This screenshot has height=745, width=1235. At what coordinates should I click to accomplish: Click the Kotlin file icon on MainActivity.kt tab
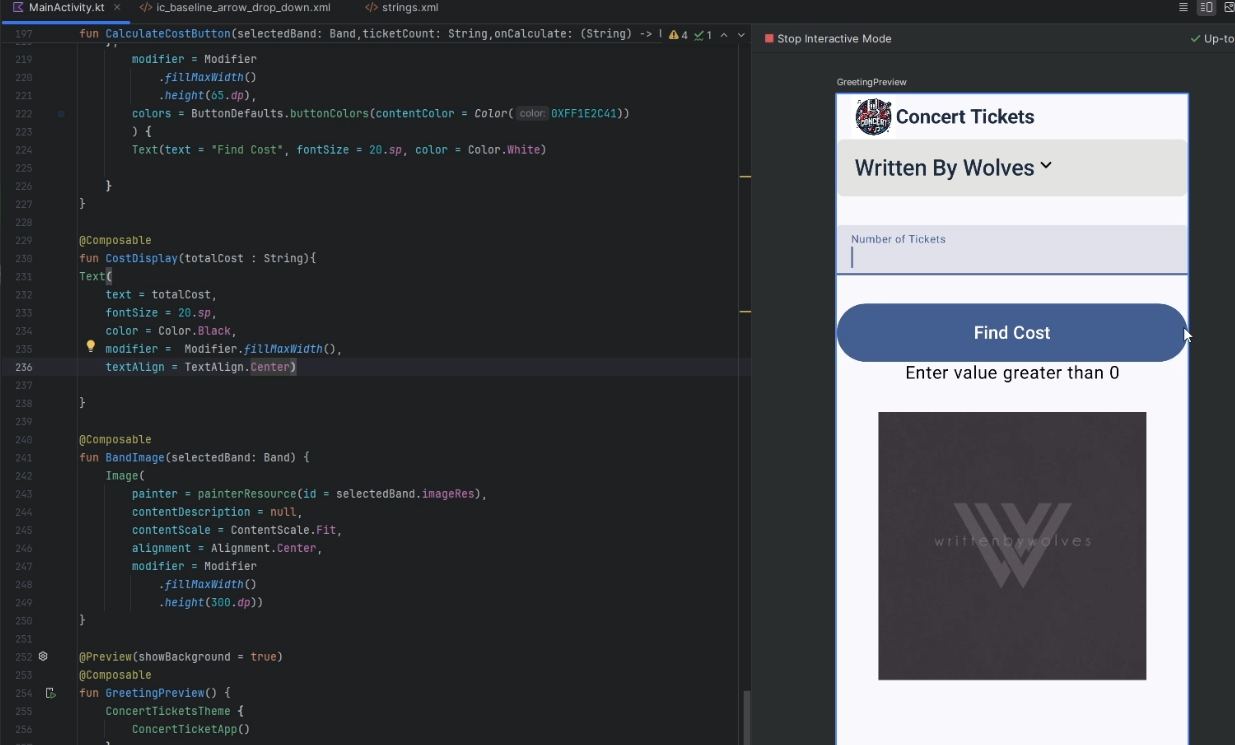18,8
